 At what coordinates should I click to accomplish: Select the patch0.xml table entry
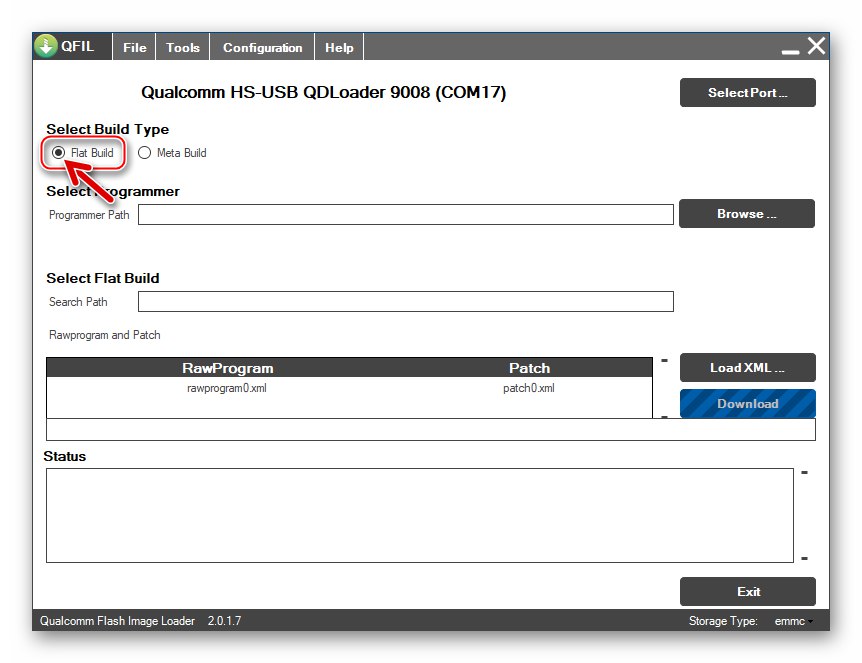click(x=528, y=388)
